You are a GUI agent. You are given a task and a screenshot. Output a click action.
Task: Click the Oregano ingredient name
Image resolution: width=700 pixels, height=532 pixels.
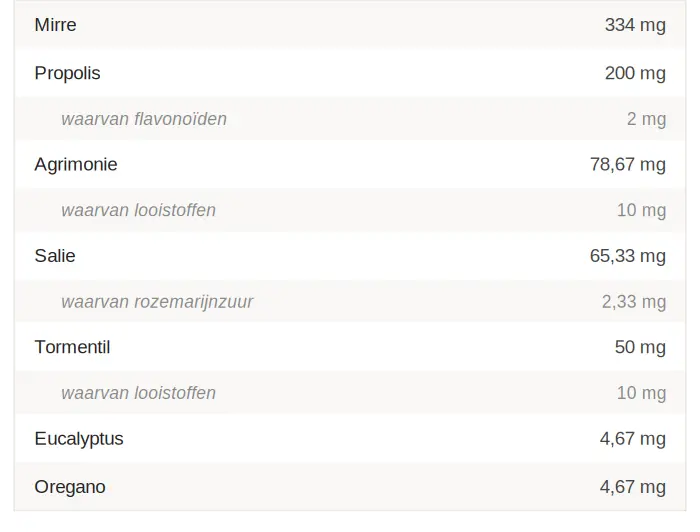70,487
